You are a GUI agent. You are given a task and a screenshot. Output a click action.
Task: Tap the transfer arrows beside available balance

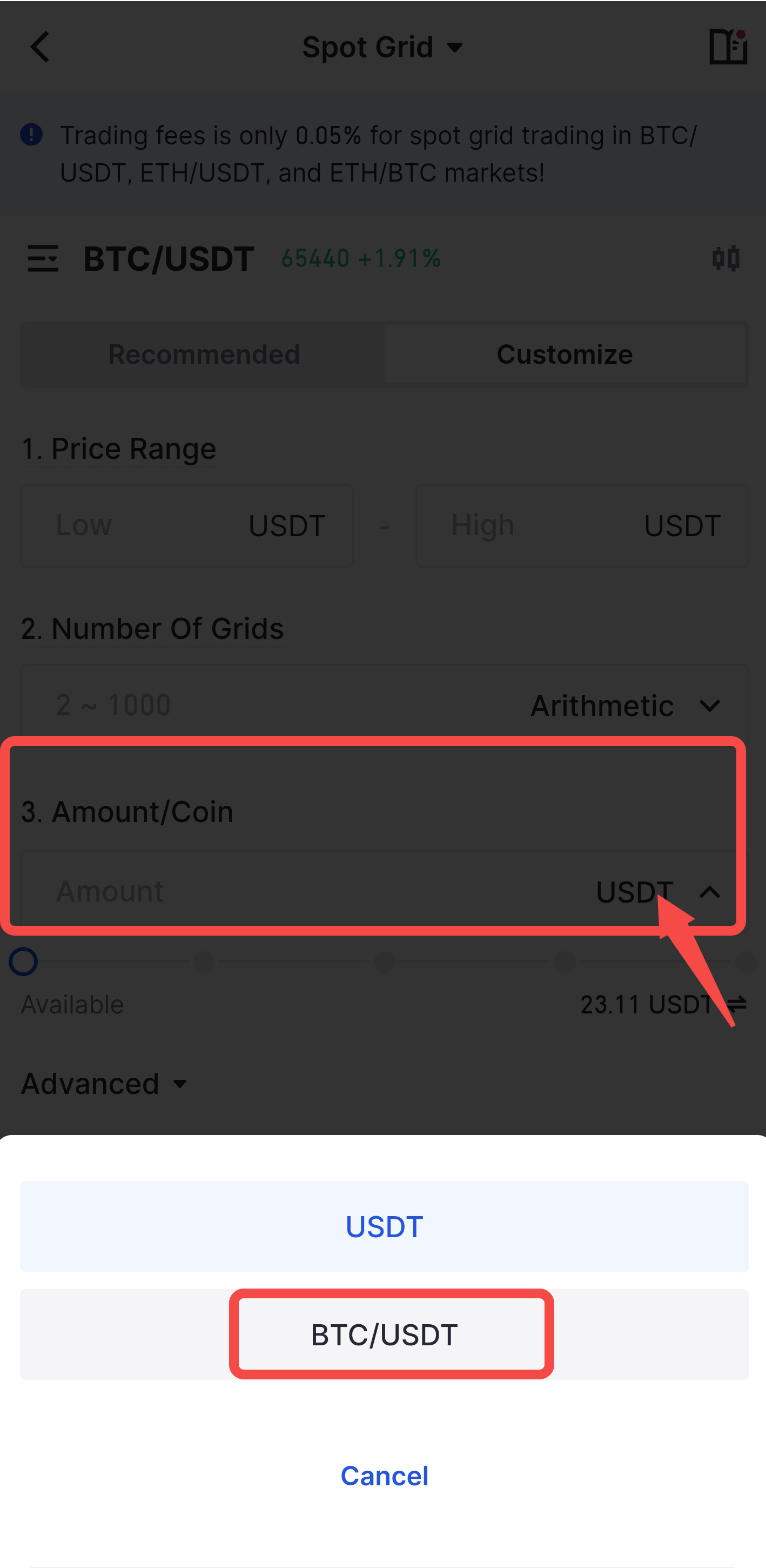[737, 1004]
